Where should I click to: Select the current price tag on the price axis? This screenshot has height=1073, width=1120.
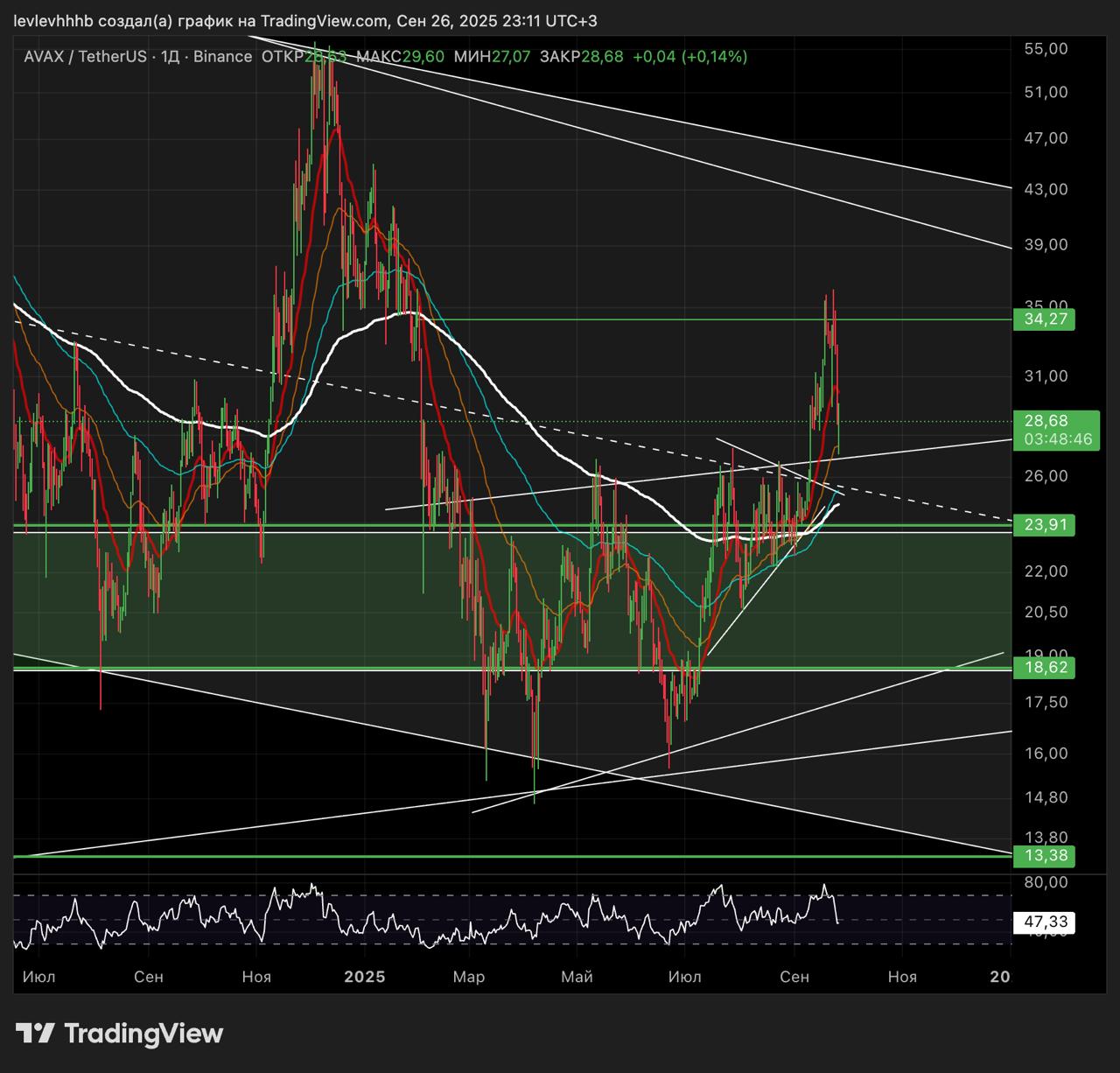point(1044,421)
